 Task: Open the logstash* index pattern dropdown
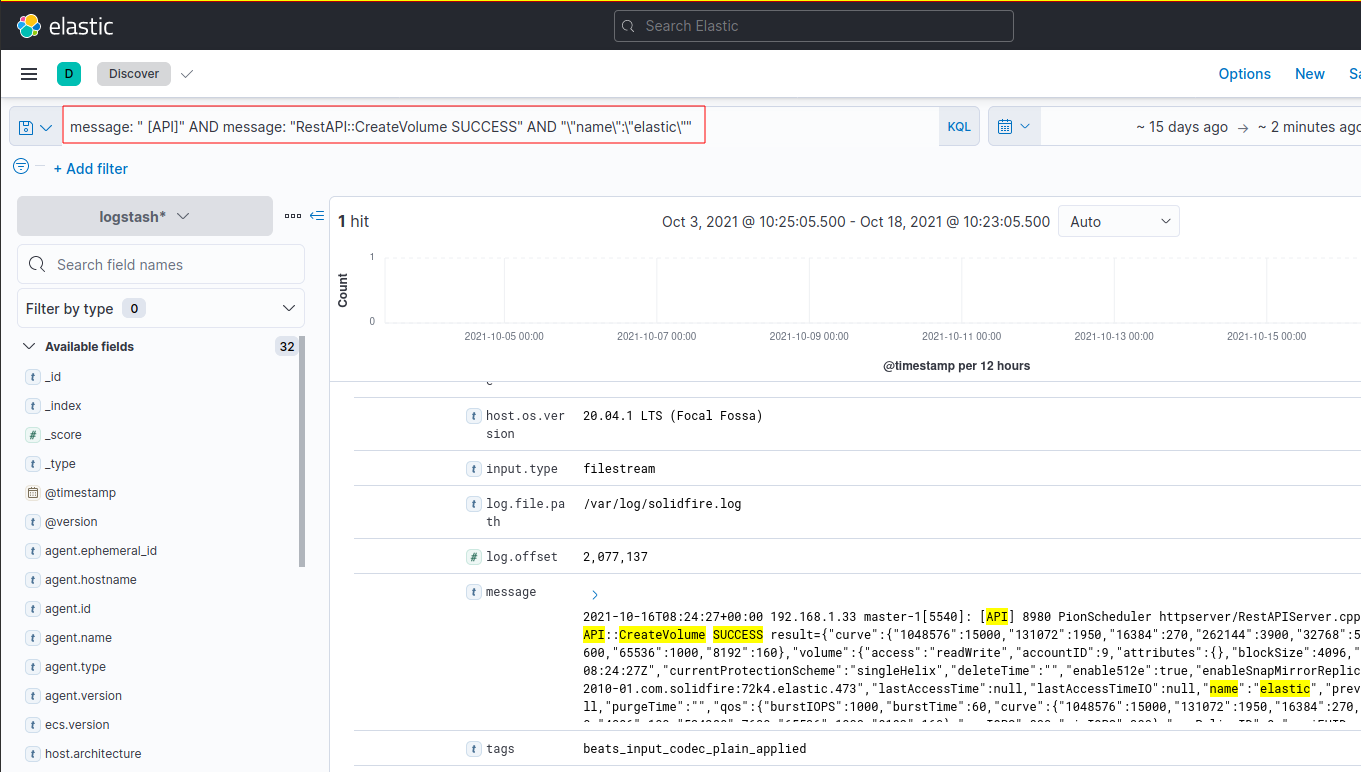point(145,216)
